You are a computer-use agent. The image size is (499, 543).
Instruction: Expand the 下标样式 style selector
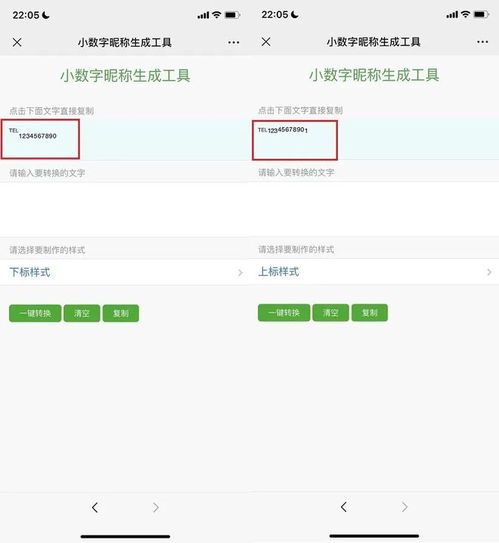125,272
